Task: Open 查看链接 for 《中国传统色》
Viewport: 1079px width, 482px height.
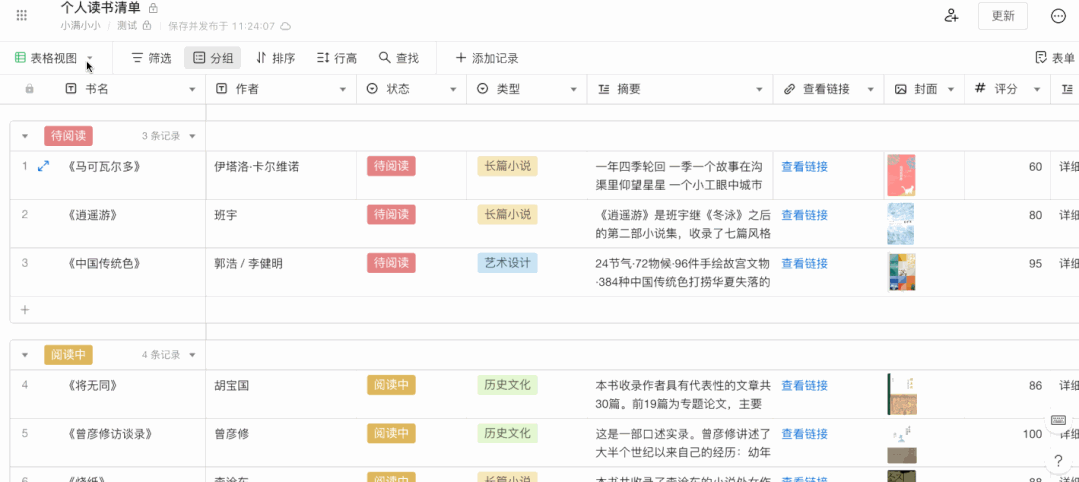Action: coord(804,263)
